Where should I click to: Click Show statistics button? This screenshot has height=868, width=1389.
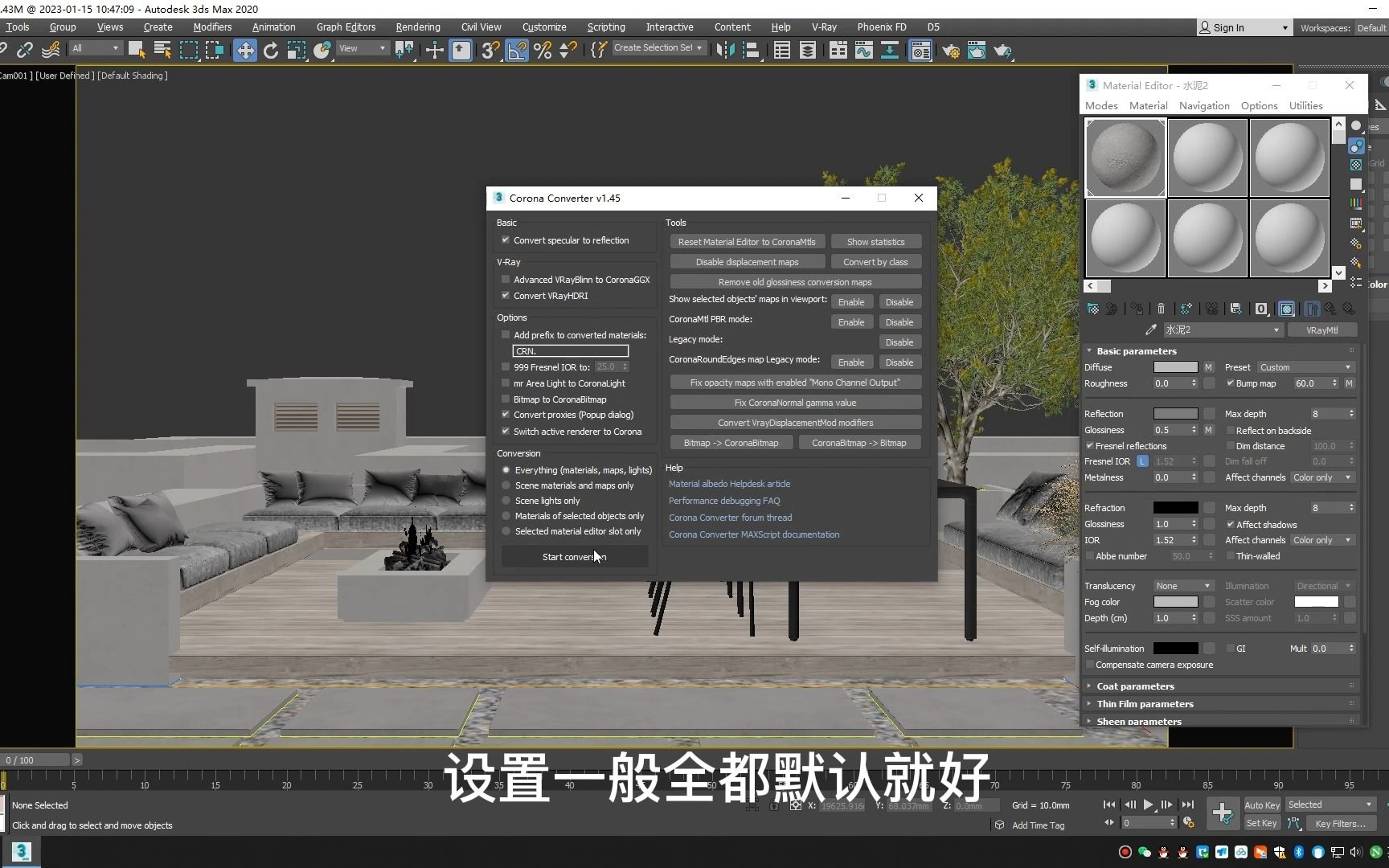875,242
